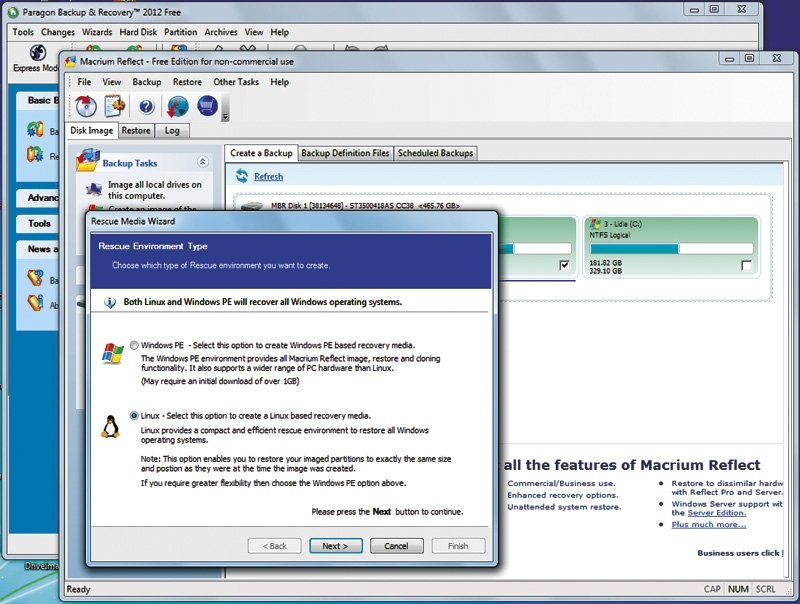Viewport: 800px width, 604px height.
Task: Open the blue question mark help icon
Action: click(x=146, y=106)
